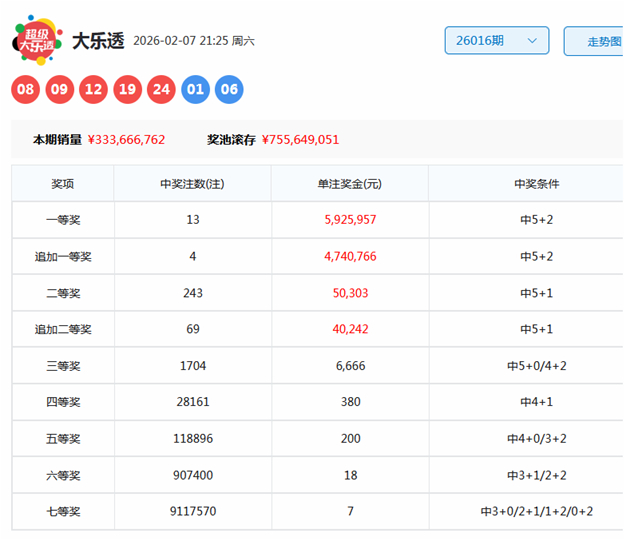The width and height of the screenshot is (624, 539).
Task: Click the first prize amount 5,925,957
Action: click(x=350, y=220)
